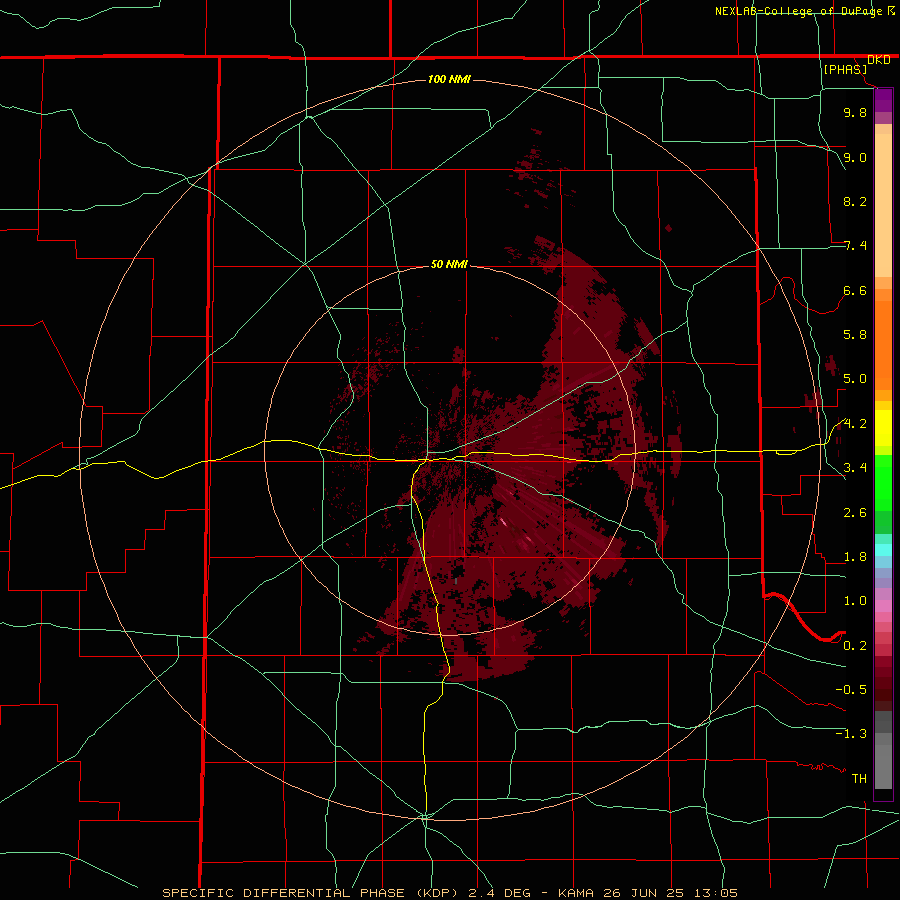
Task: Click the -0.5 legend value
Action: click(x=851, y=690)
